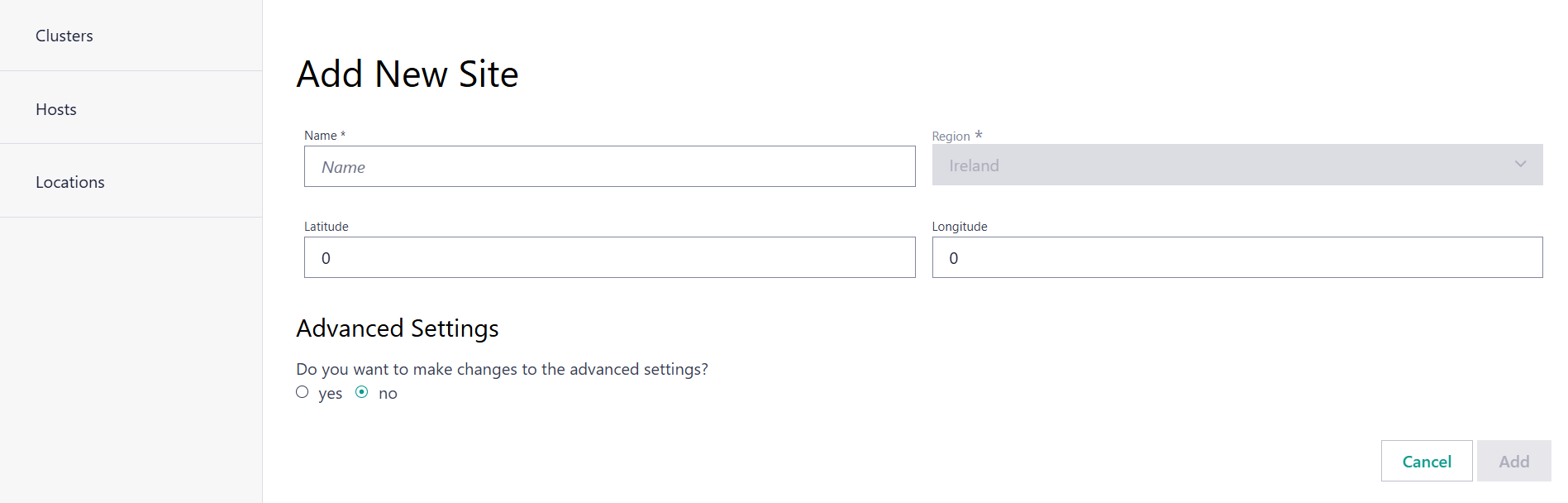This screenshot has height=503, width=1568.
Task: Select the Latitude value field
Action: tap(609, 257)
